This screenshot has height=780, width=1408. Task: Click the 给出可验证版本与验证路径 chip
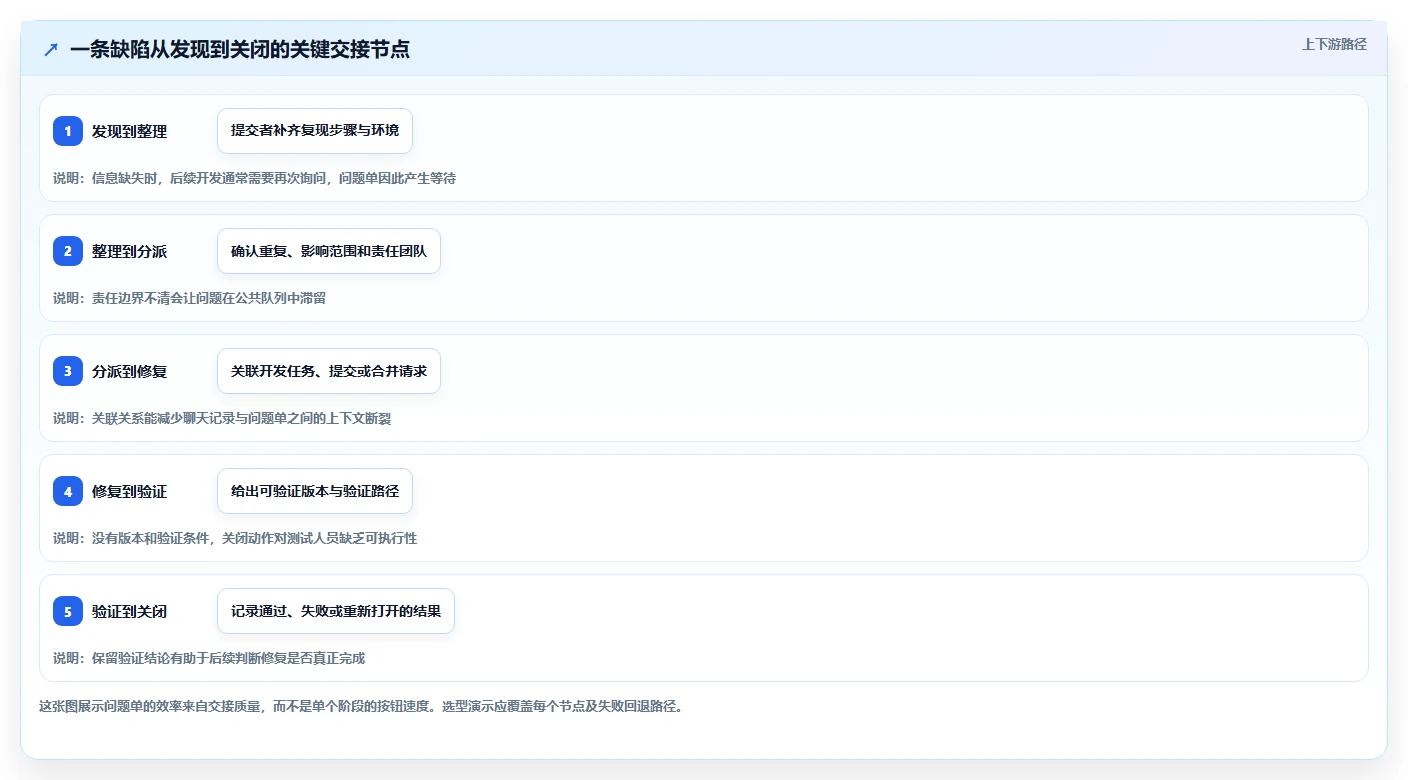click(315, 491)
